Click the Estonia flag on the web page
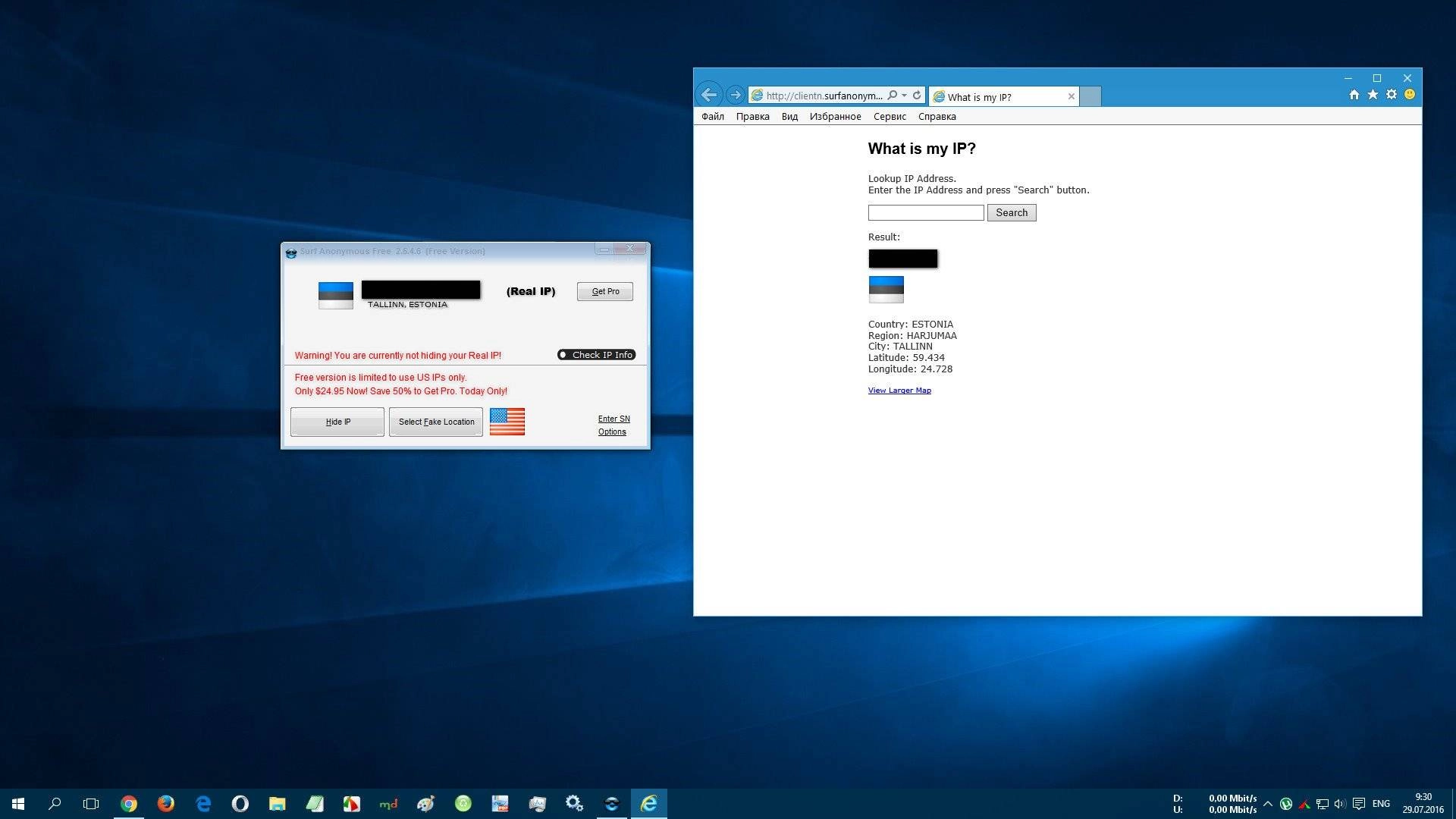This screenshot has width=1456, height=819. (886, 289)
